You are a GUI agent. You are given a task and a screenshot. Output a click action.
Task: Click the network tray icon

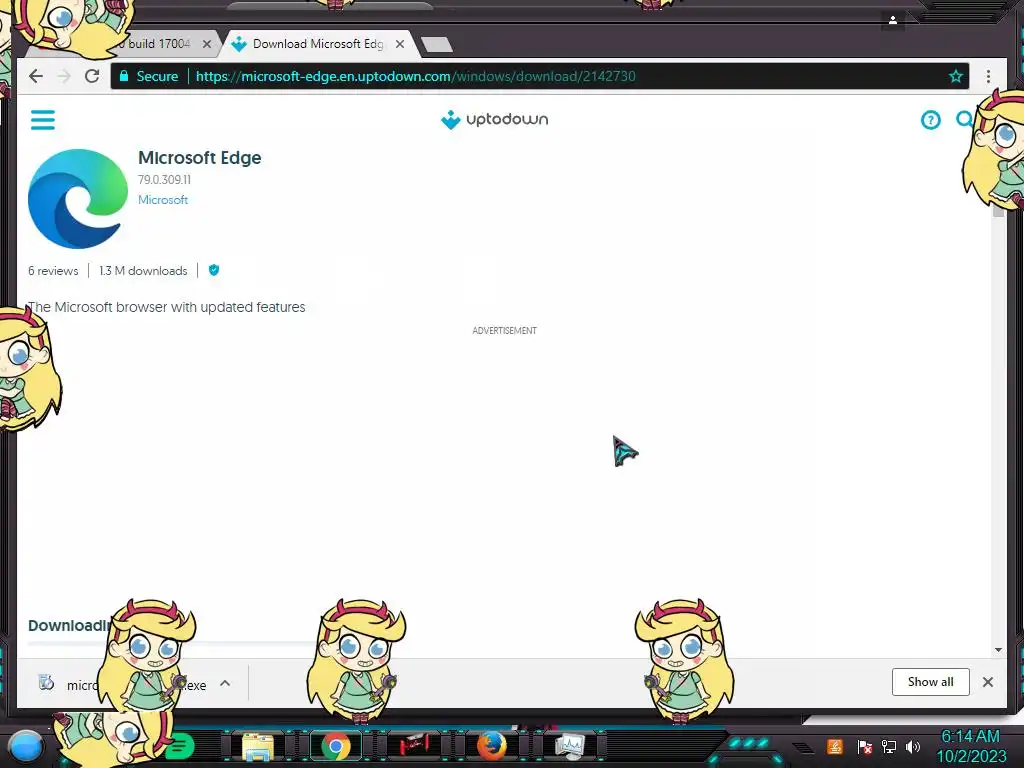[888, 746]
